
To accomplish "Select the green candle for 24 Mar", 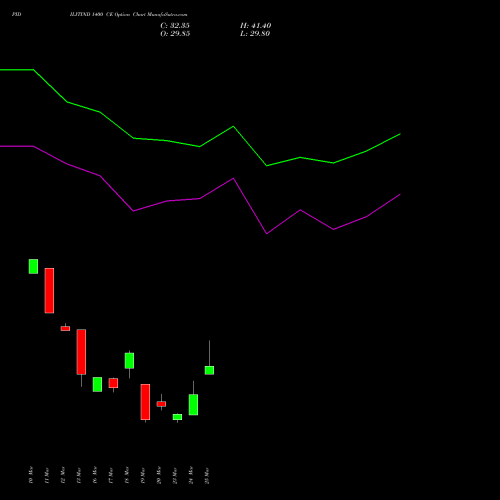I will [193, 405].
